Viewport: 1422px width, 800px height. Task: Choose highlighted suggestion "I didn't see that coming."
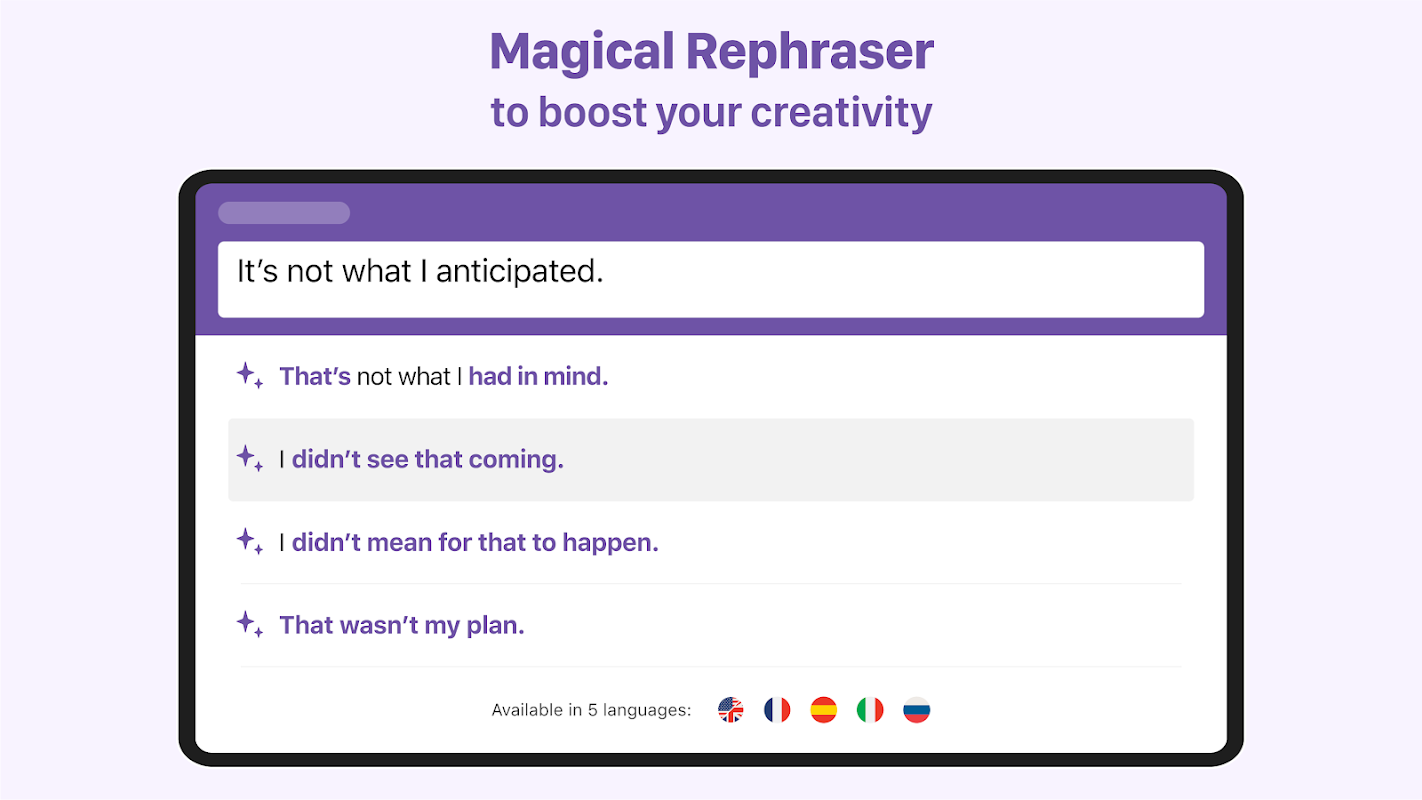[710, 459]
